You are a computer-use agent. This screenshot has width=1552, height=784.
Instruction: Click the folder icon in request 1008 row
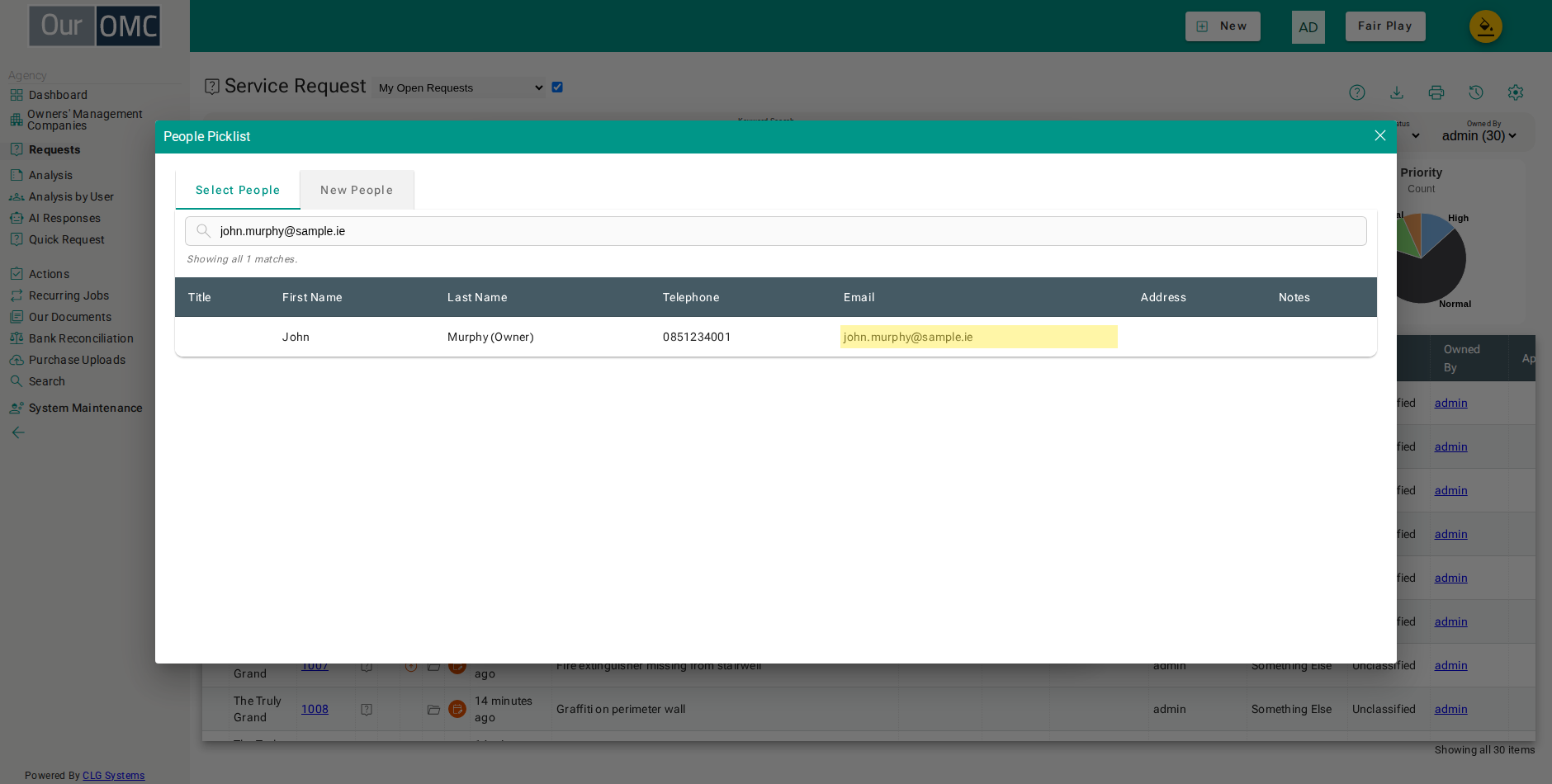[x=433, y=709]
